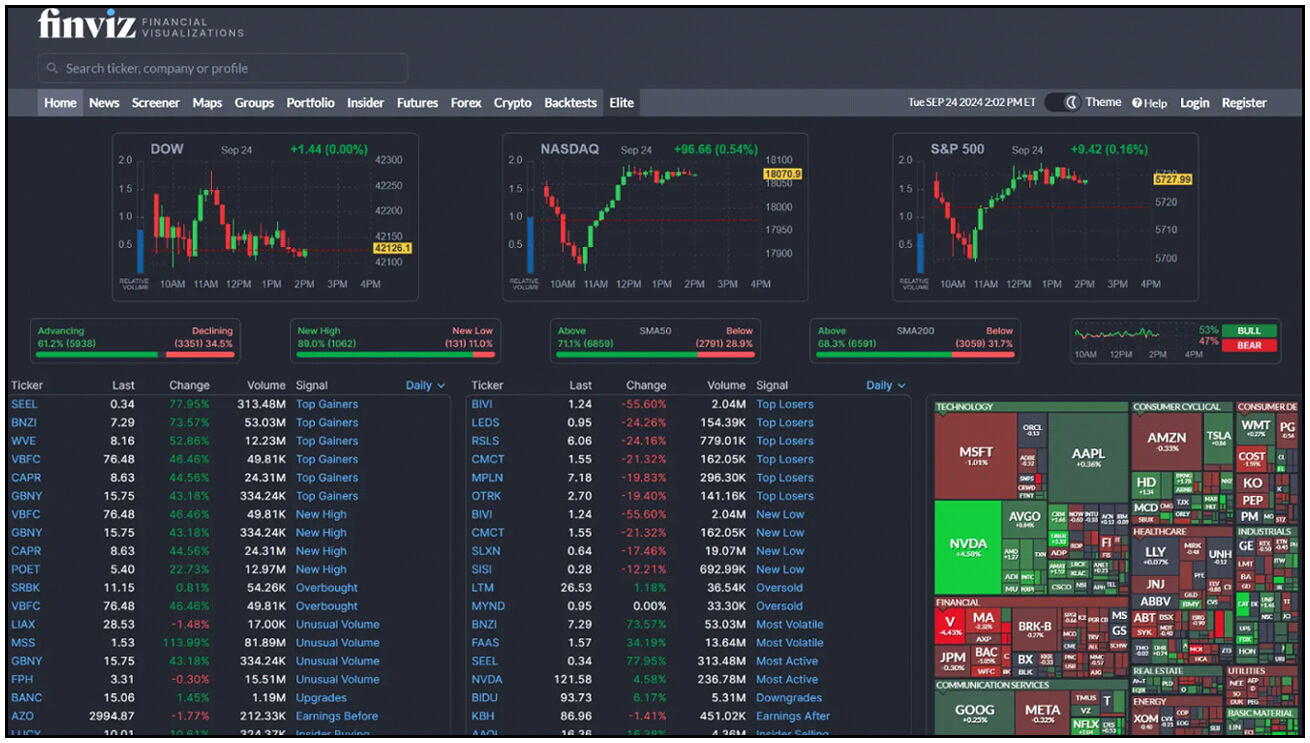Click the Finviz logo
Screen dimensions: 1310x743
(141, 25)
